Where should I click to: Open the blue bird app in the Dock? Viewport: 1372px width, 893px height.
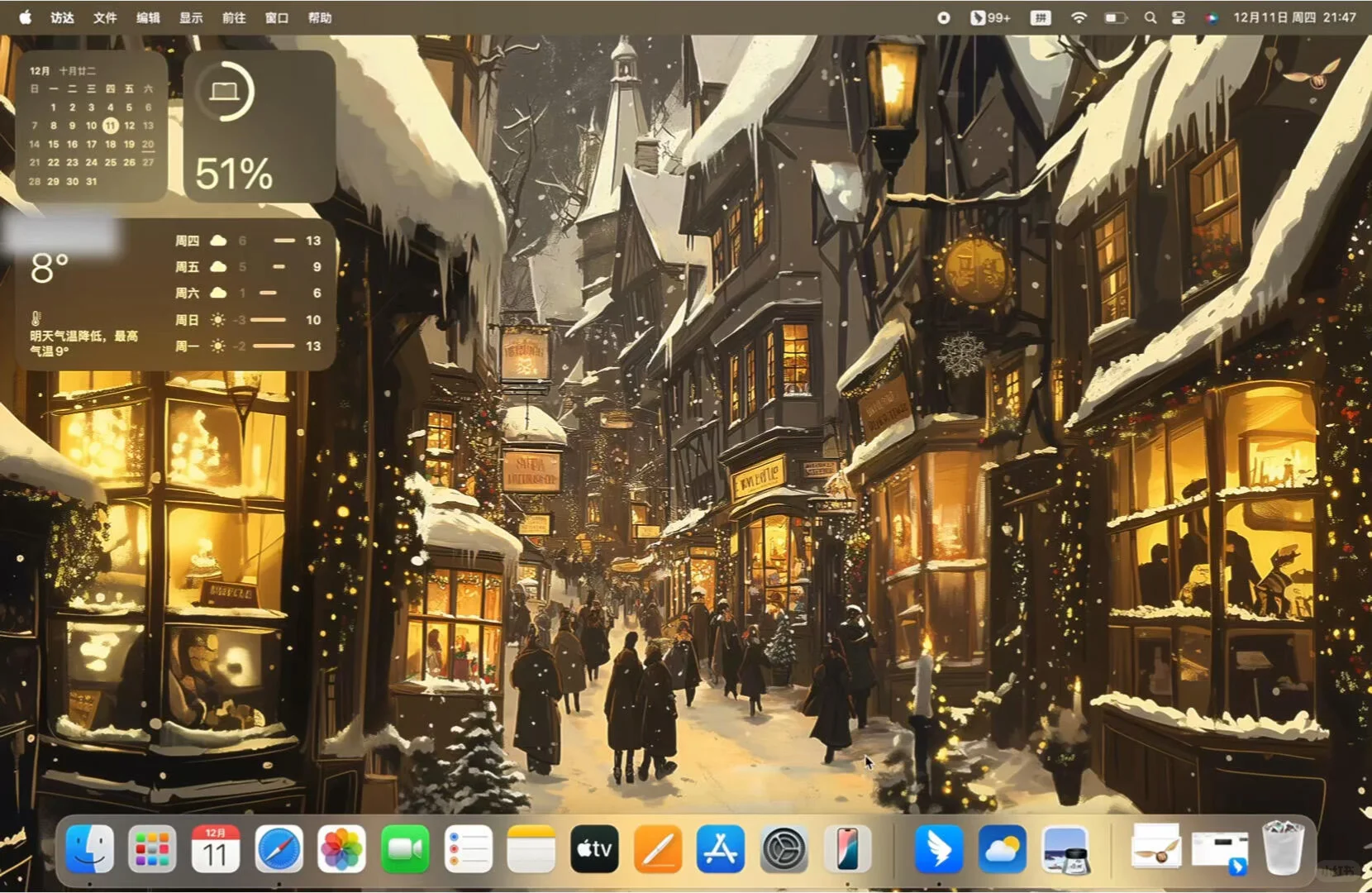(x=938, y=849)
